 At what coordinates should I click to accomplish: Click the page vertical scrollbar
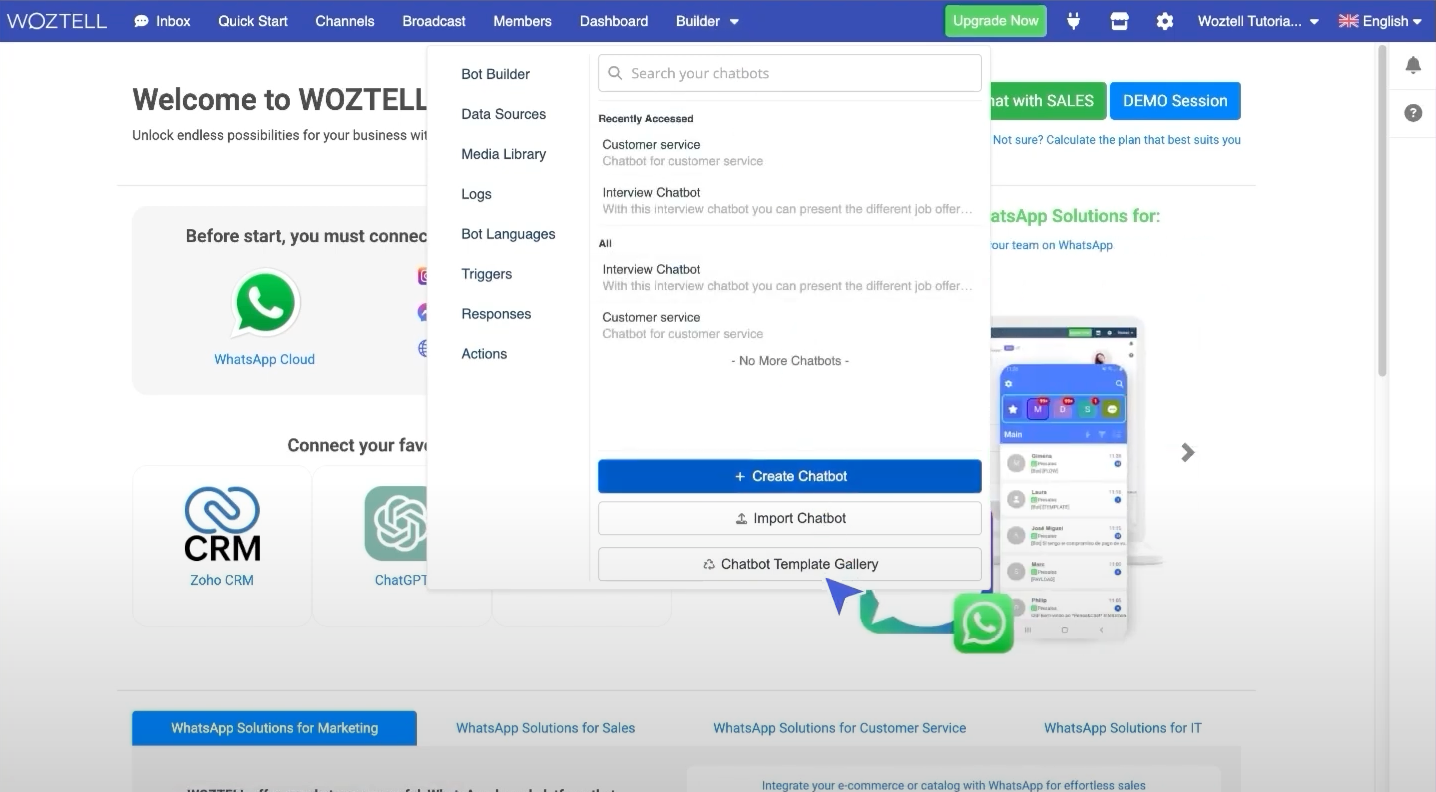(1383, 212)
